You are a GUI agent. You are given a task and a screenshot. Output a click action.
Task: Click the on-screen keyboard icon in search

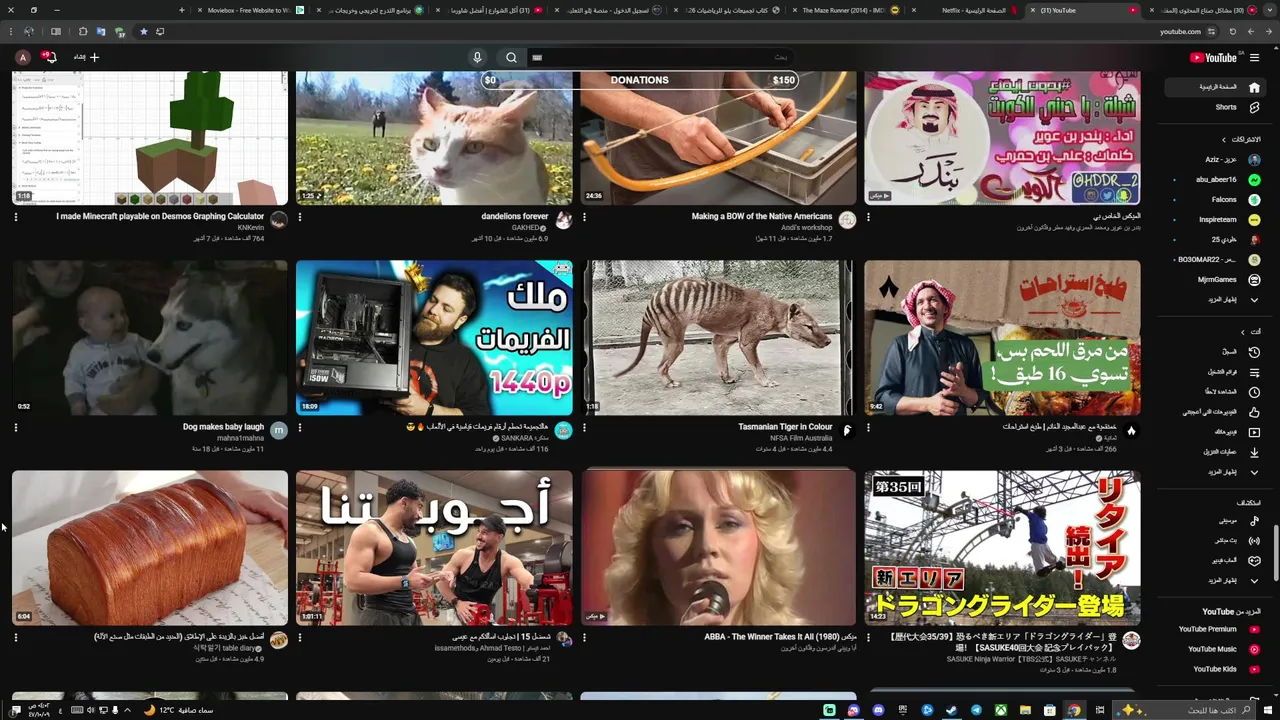[x=537, y=58]
